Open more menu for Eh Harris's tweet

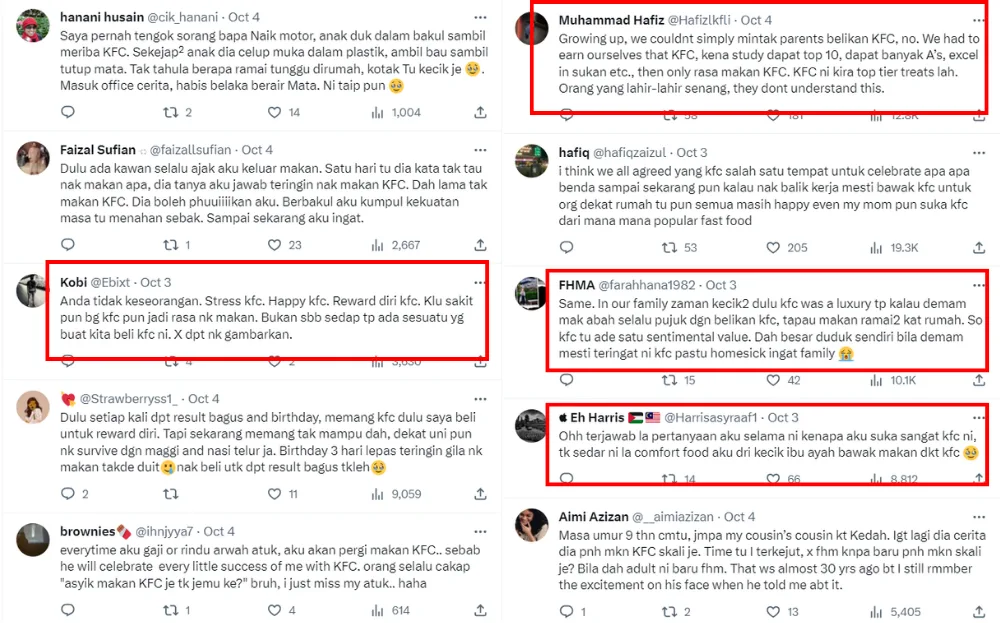[978, 417]
